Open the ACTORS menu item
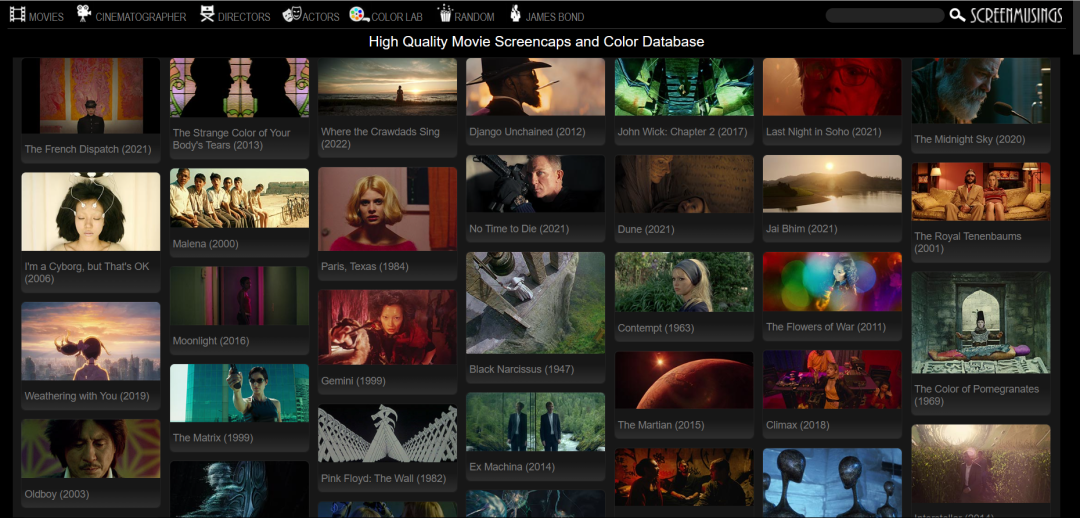This screenshot has width=1080, height=518. (321, 17)
